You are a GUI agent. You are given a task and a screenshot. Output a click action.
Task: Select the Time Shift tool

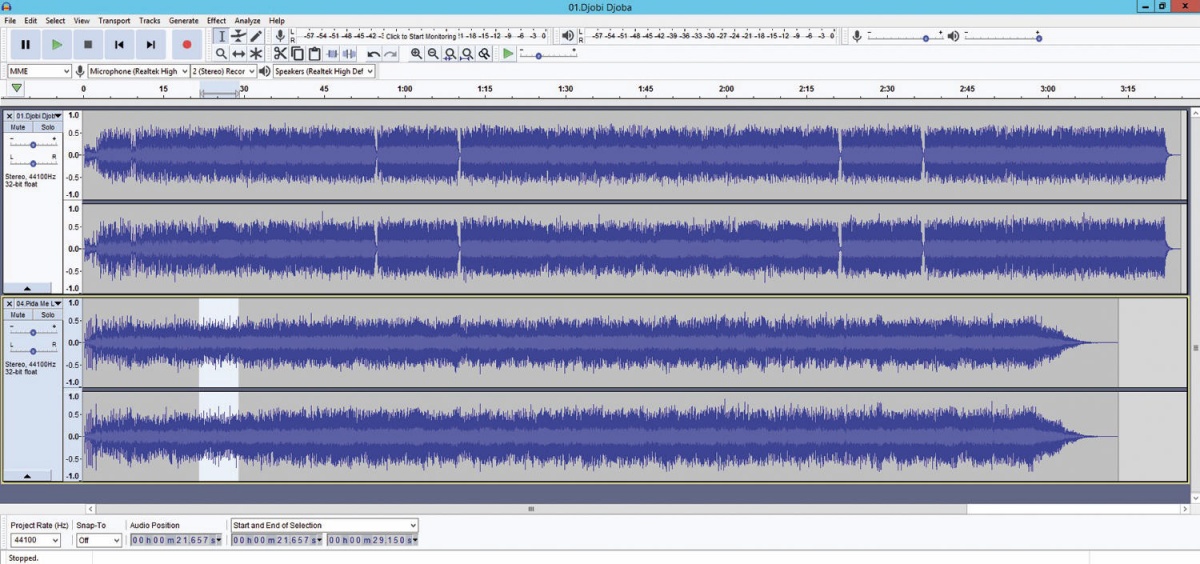tap(238, 53)
